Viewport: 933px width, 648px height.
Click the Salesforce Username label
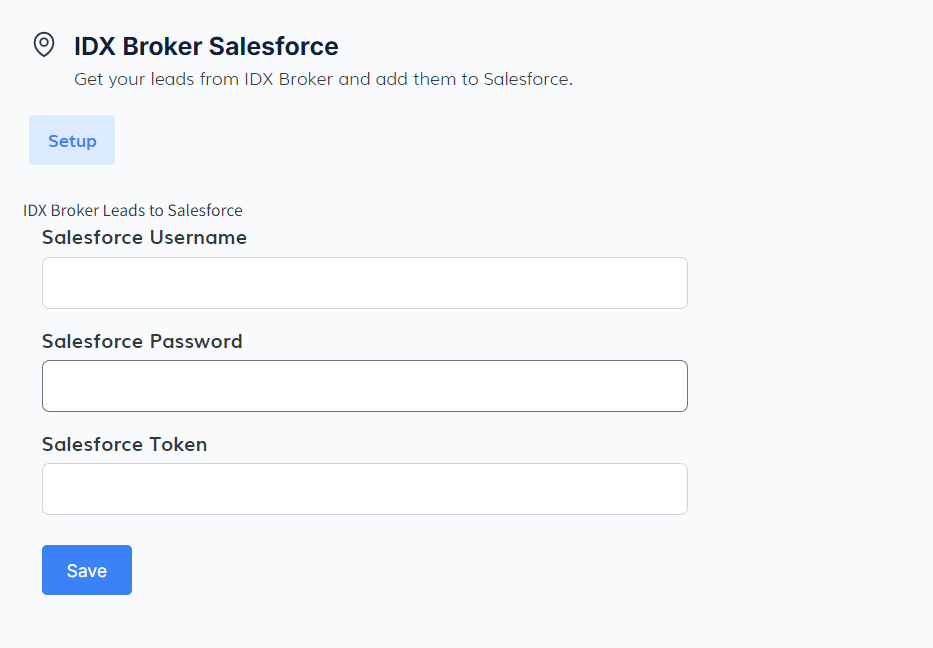tap(144, 238)
